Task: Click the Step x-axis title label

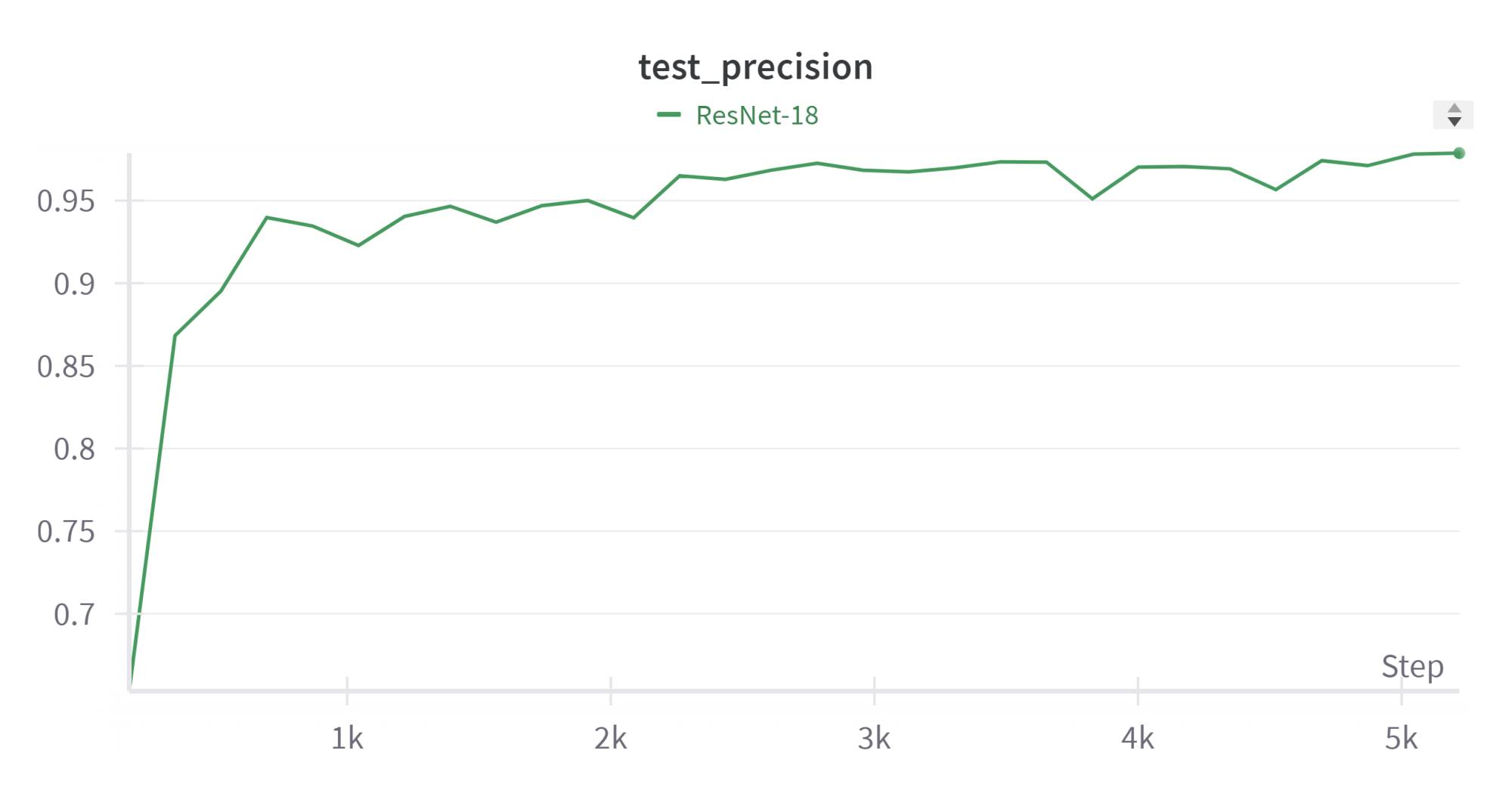Action: [1412, 666]
